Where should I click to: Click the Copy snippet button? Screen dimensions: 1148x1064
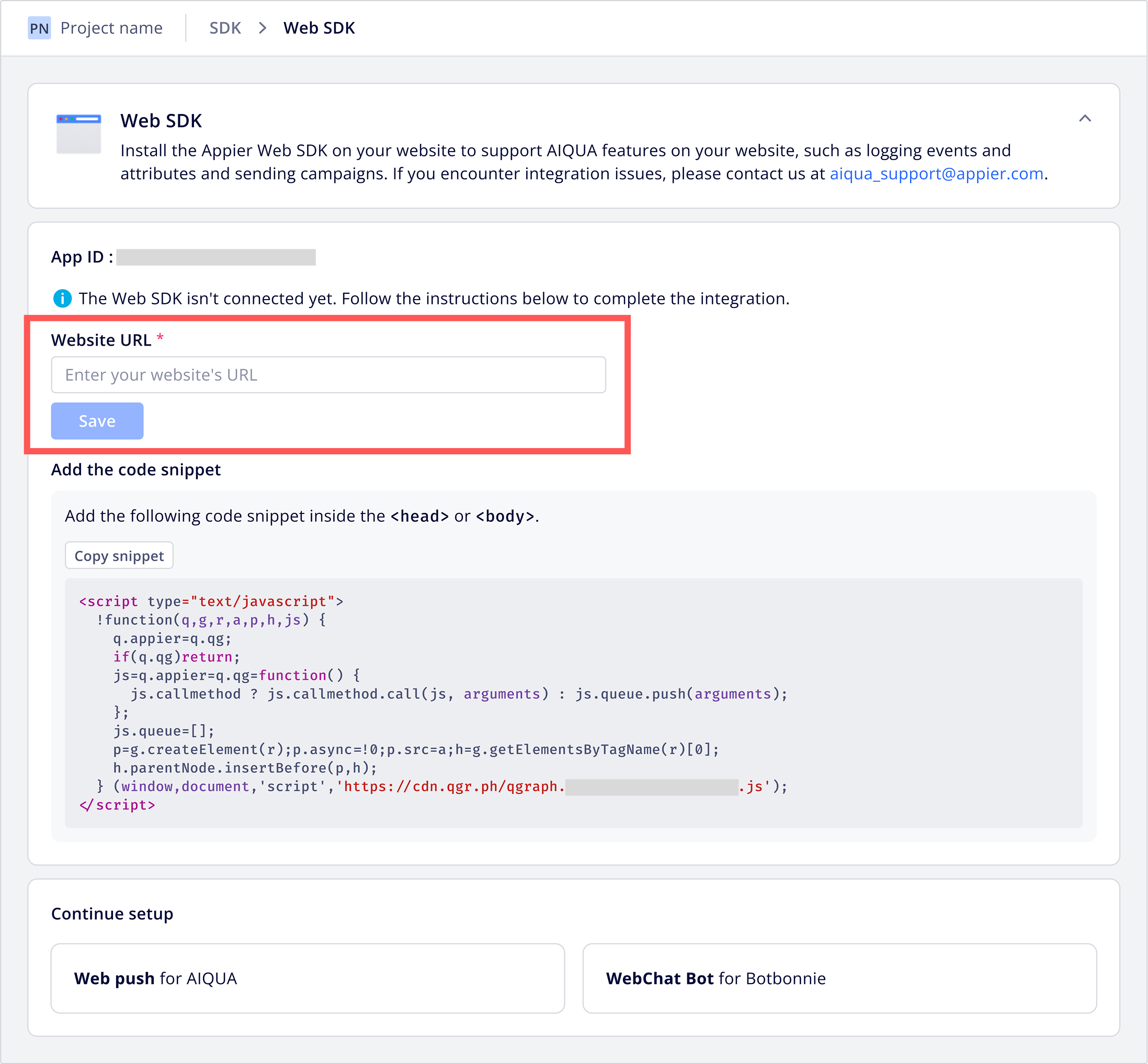point(119,556)
